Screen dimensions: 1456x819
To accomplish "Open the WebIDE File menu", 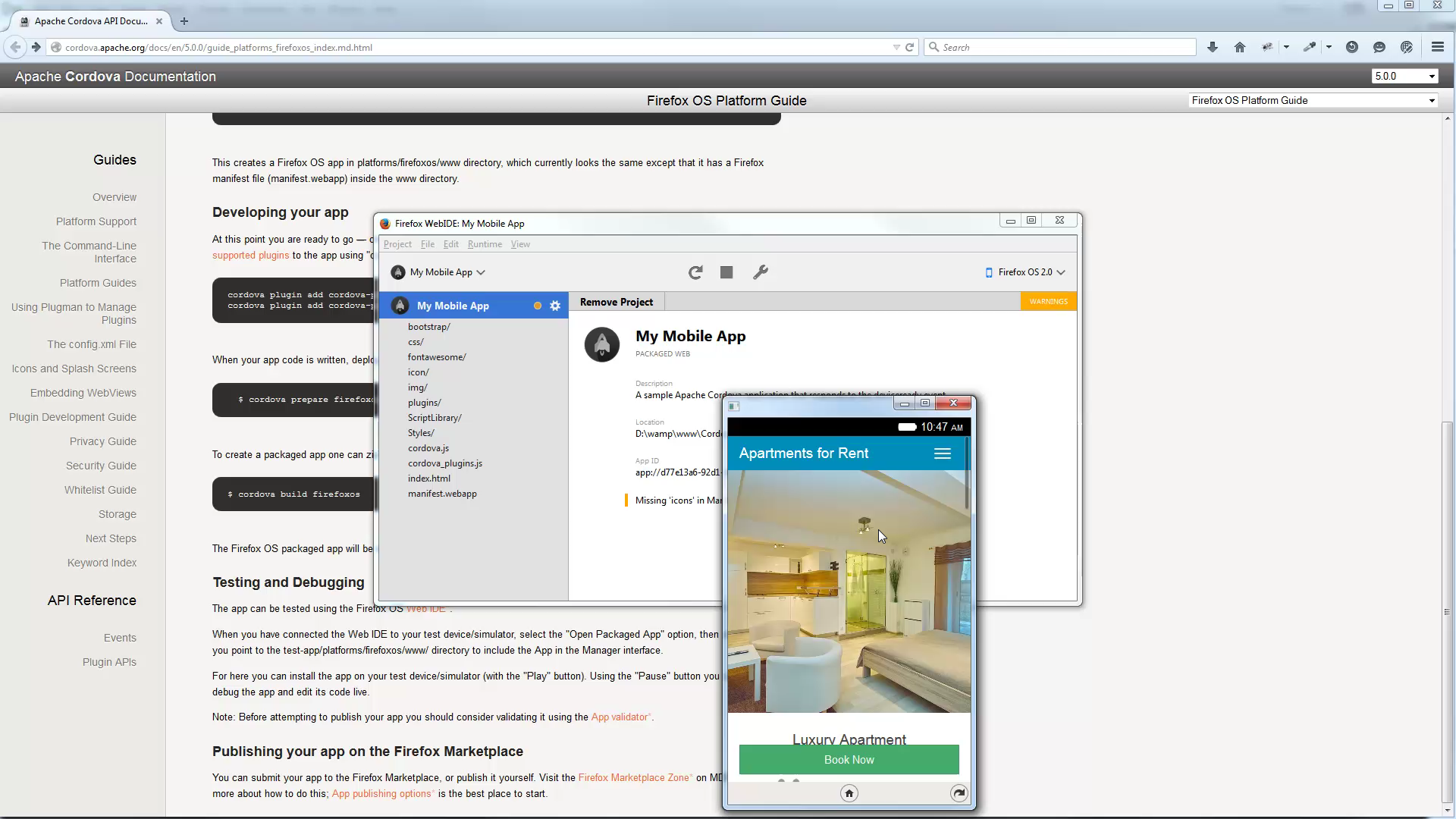I will click(x=428, y=244).
